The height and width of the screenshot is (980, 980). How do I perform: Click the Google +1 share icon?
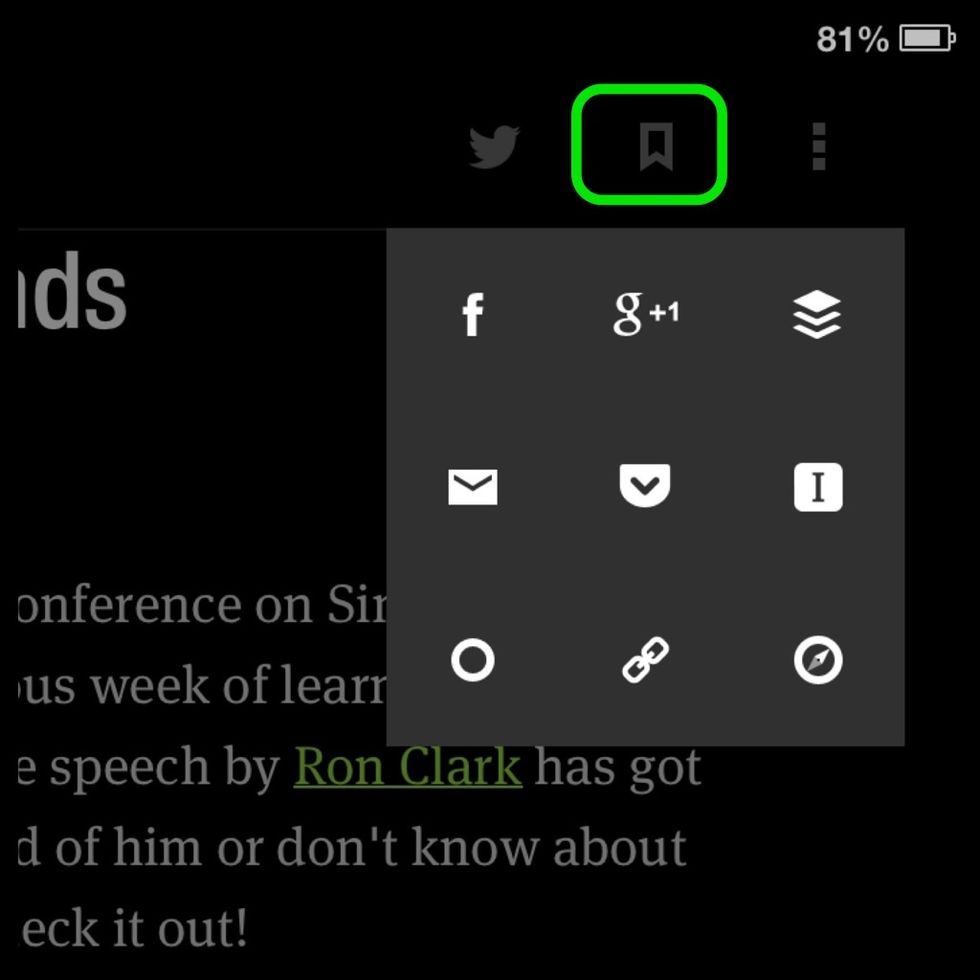pyautogui.click(x=646, y=314)
